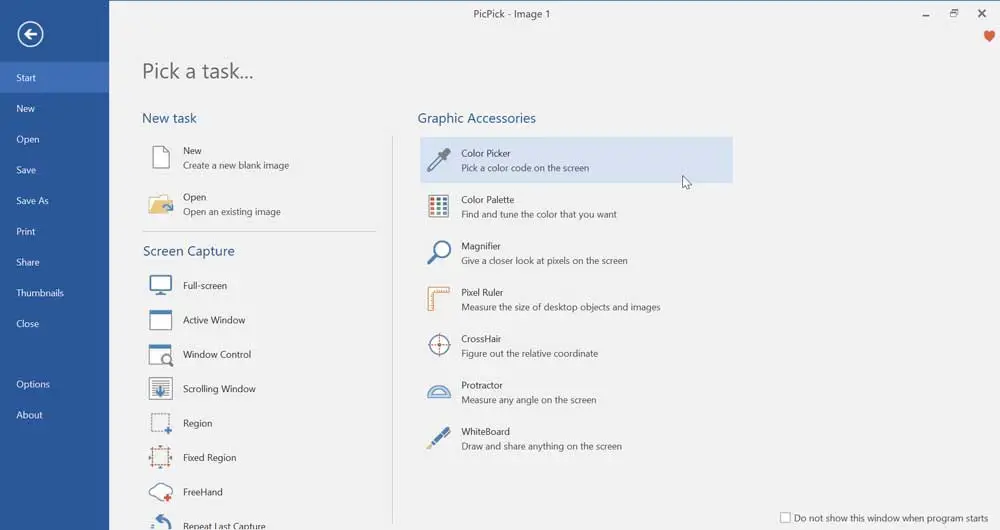Minimize the PicPick window

925,14
